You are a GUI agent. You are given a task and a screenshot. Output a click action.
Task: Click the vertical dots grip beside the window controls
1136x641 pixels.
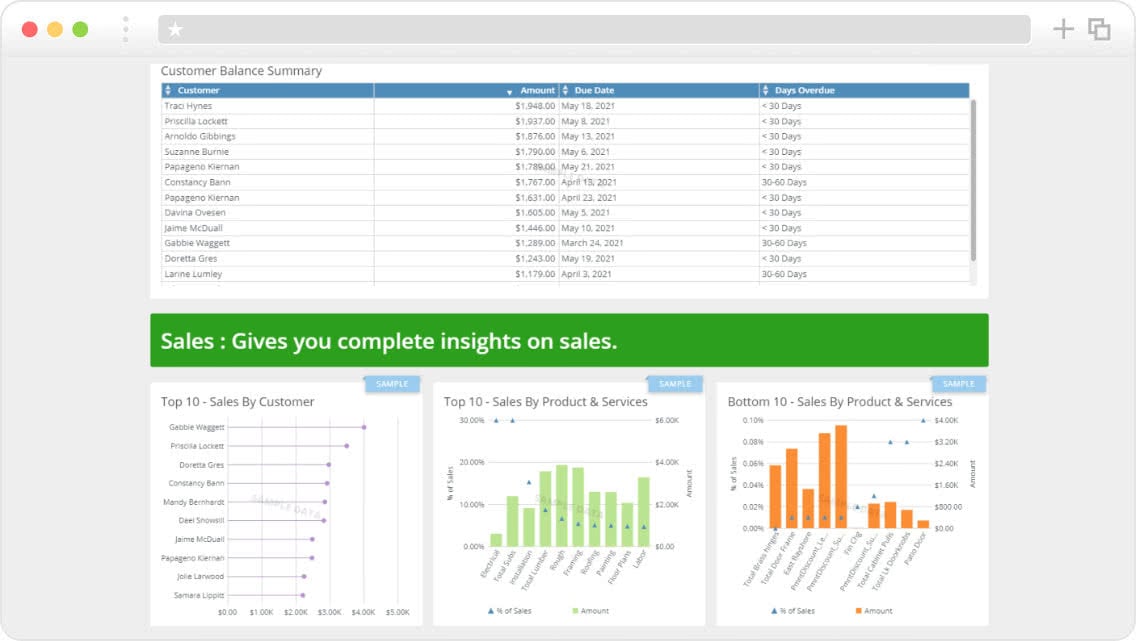coord(124,29)
